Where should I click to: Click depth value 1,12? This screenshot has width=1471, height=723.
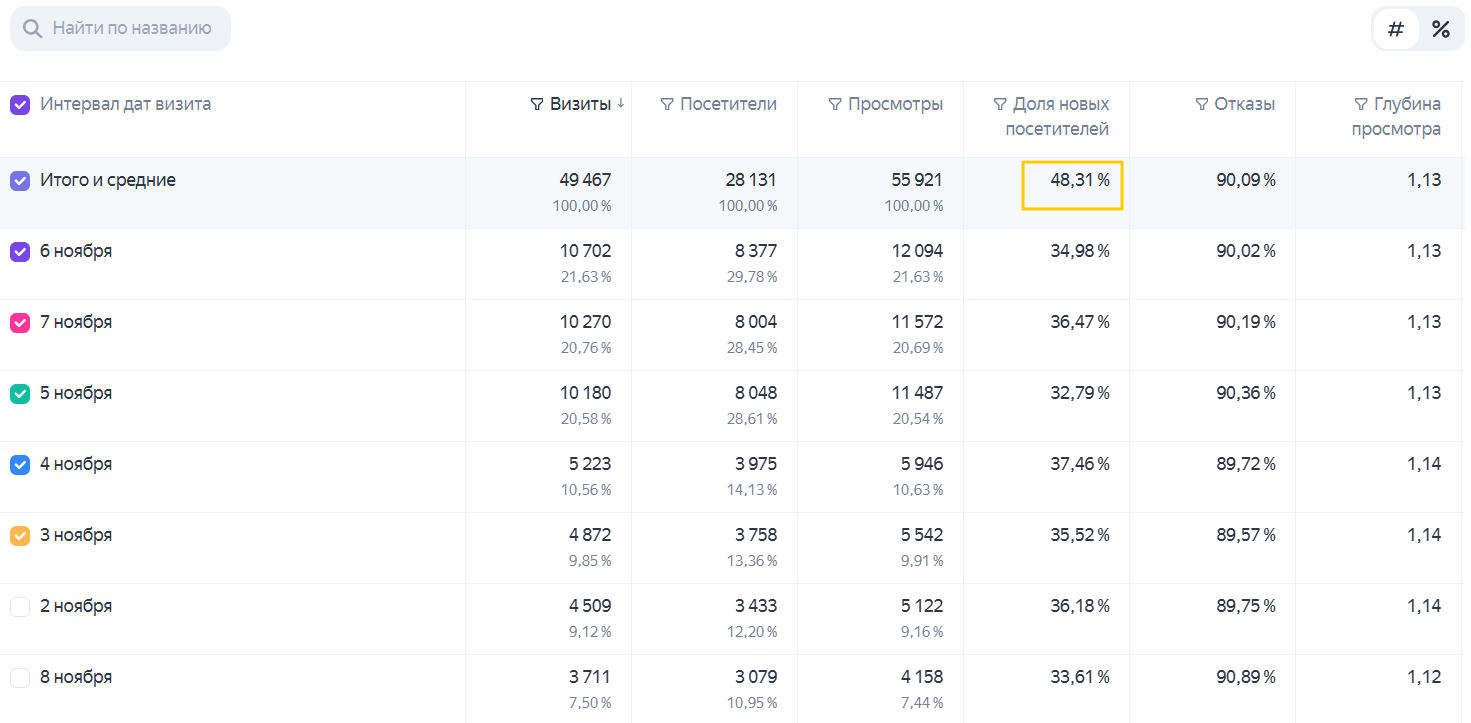click(1424, 677)
